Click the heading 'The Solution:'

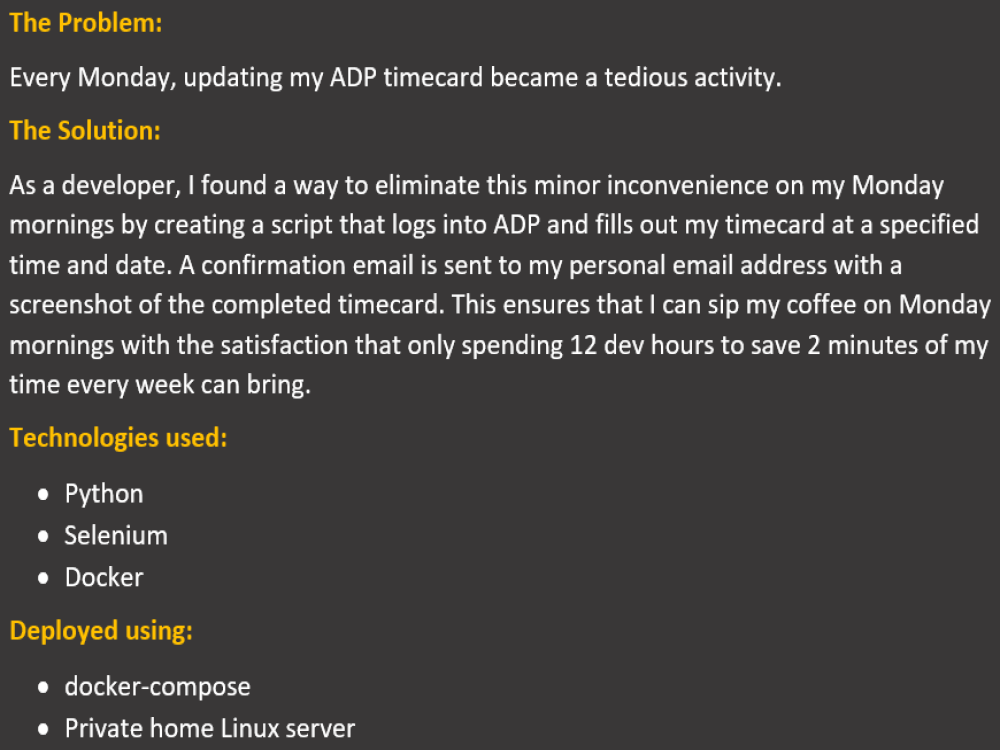85,131
